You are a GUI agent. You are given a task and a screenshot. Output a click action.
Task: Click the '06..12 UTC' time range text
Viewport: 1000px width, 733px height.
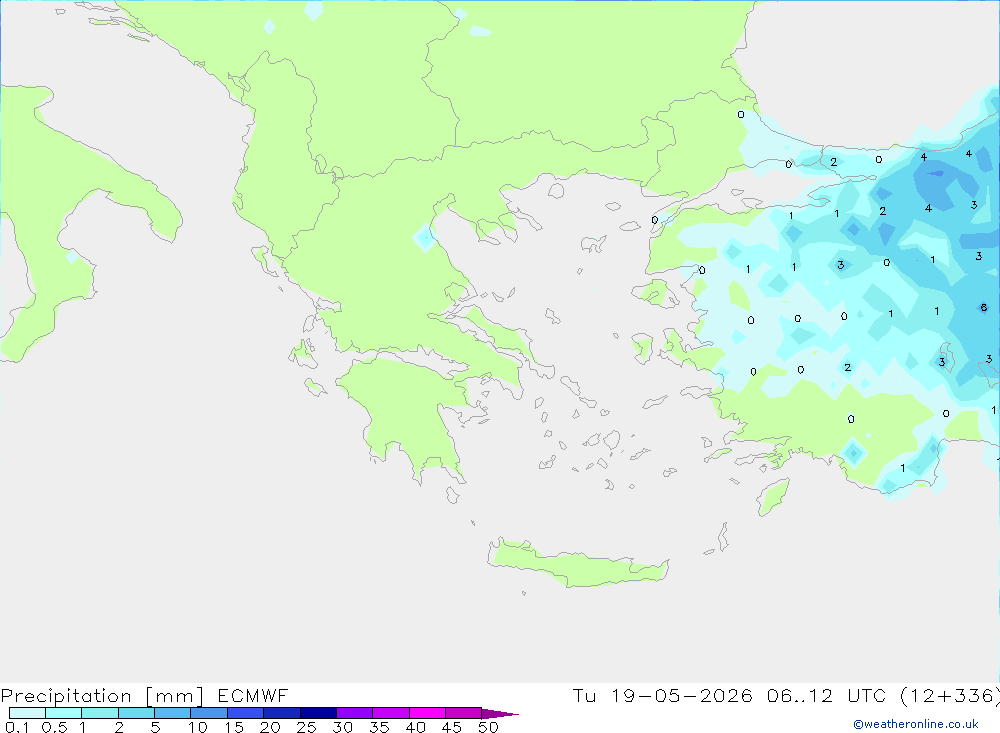point(827,695)
